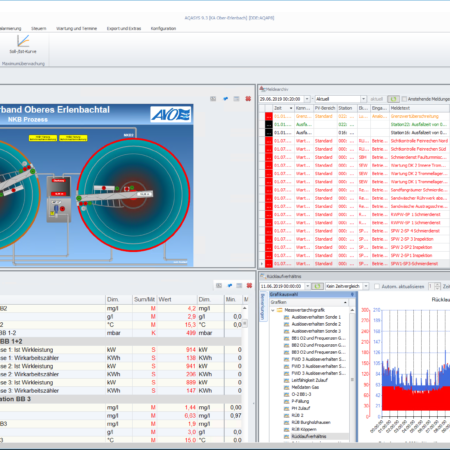Open the Wartung und Termine menu
The height and width of the screenshot is (450, 450).
[x=76, y=28]
